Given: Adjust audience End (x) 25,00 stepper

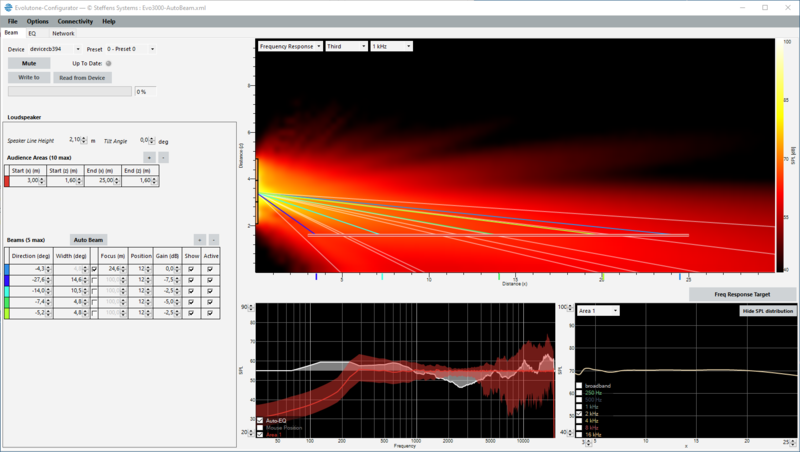Looking at the screenshot, I should (117, 181).
